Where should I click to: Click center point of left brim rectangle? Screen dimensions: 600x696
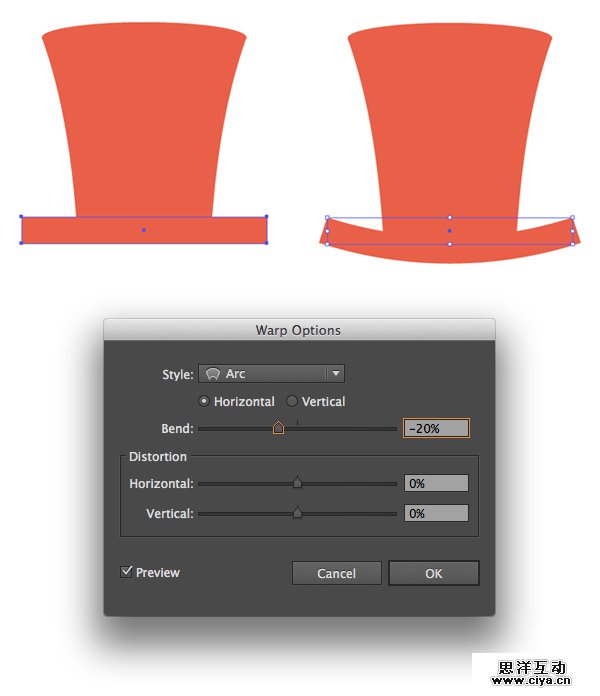click(144, 230)
